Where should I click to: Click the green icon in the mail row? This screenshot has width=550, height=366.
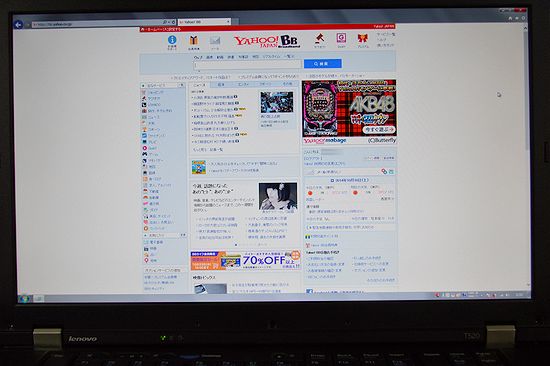[391, 171]
